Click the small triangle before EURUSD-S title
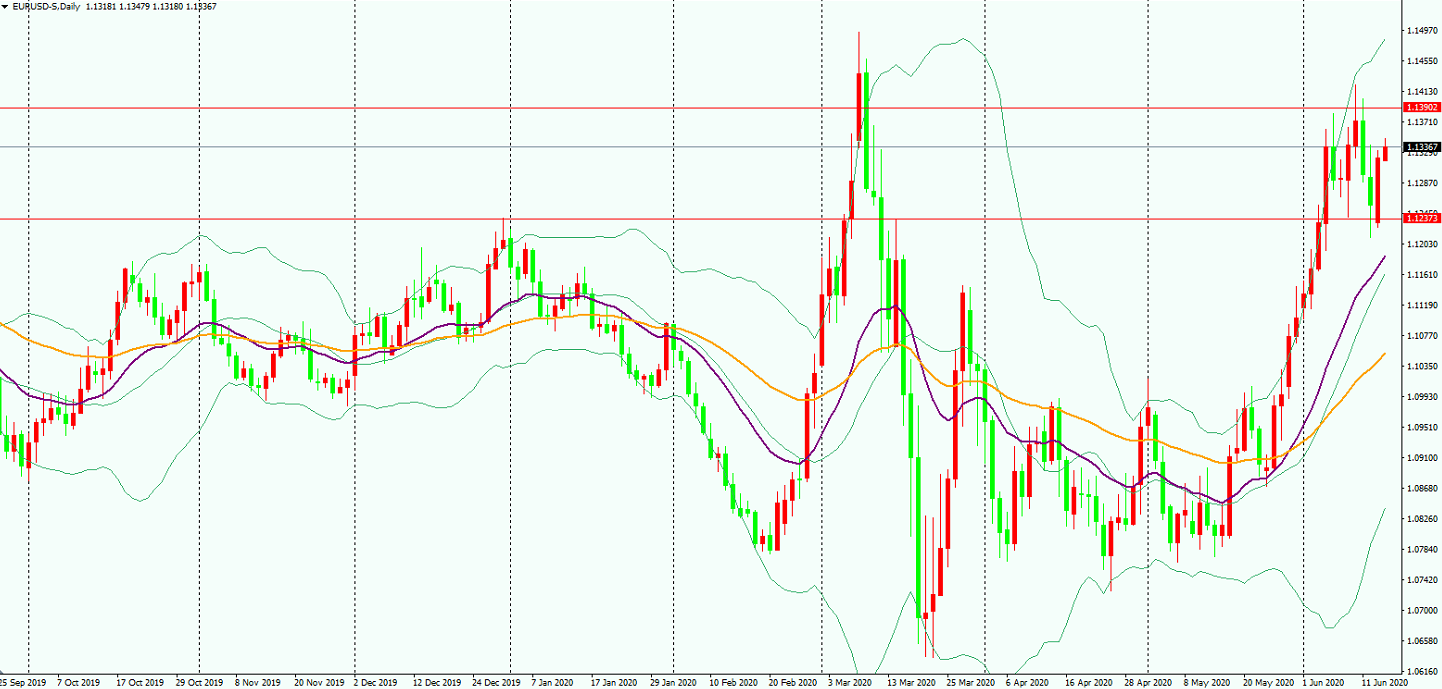 click(6, 6)
